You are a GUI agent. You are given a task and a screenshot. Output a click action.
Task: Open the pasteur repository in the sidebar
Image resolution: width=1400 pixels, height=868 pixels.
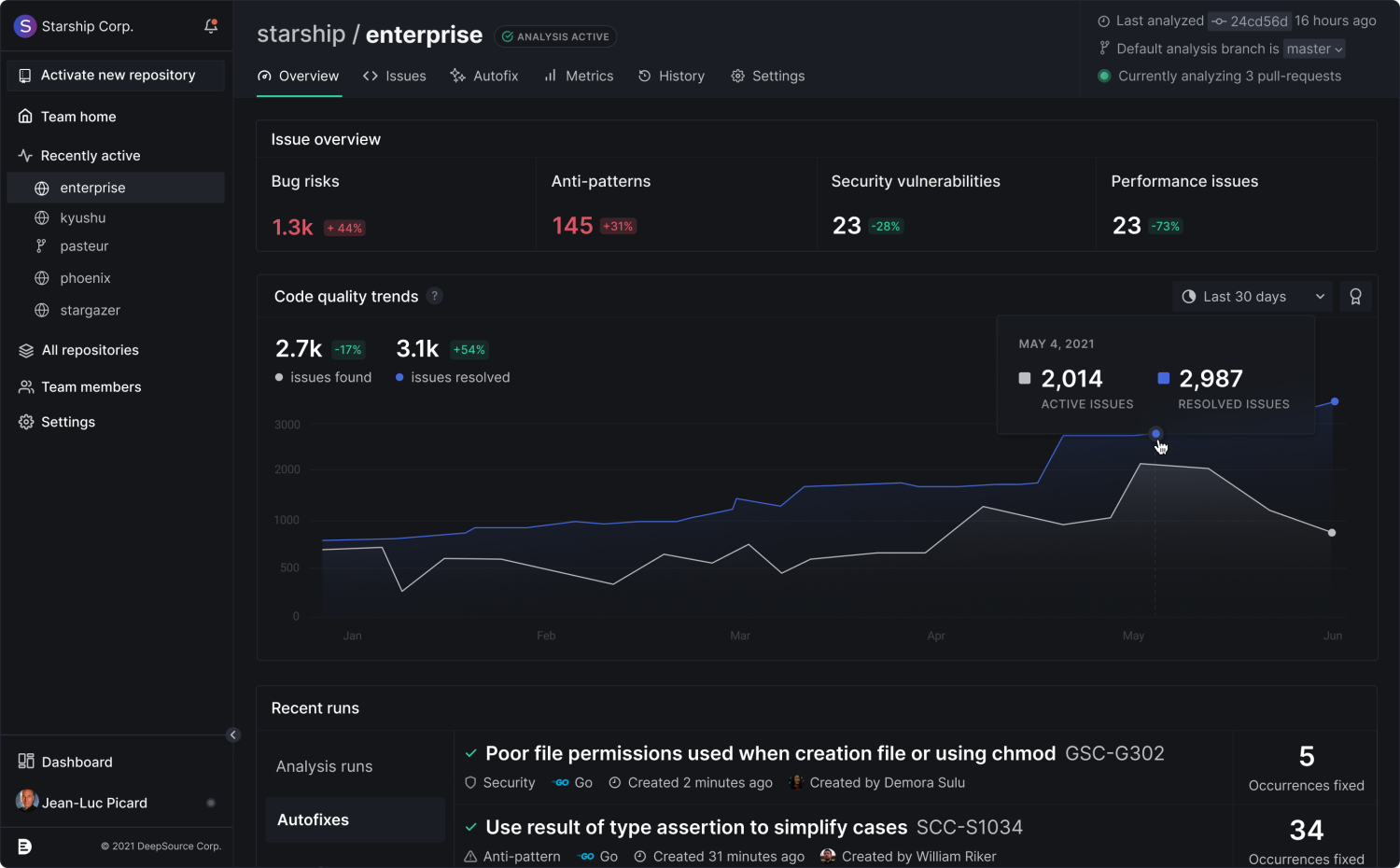[x=84, y=246]
